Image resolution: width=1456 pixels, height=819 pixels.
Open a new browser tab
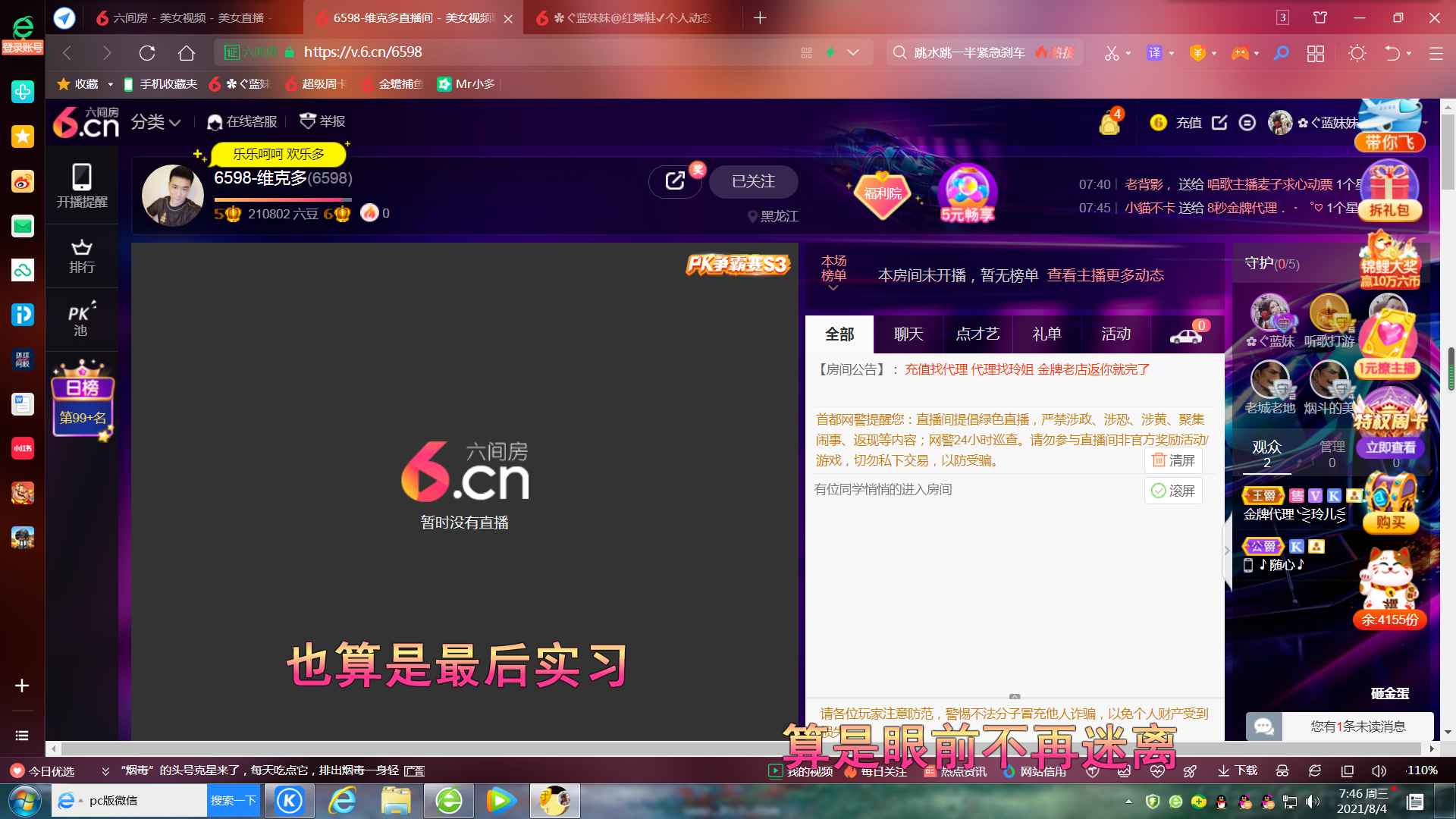click(x=760, y=17)
